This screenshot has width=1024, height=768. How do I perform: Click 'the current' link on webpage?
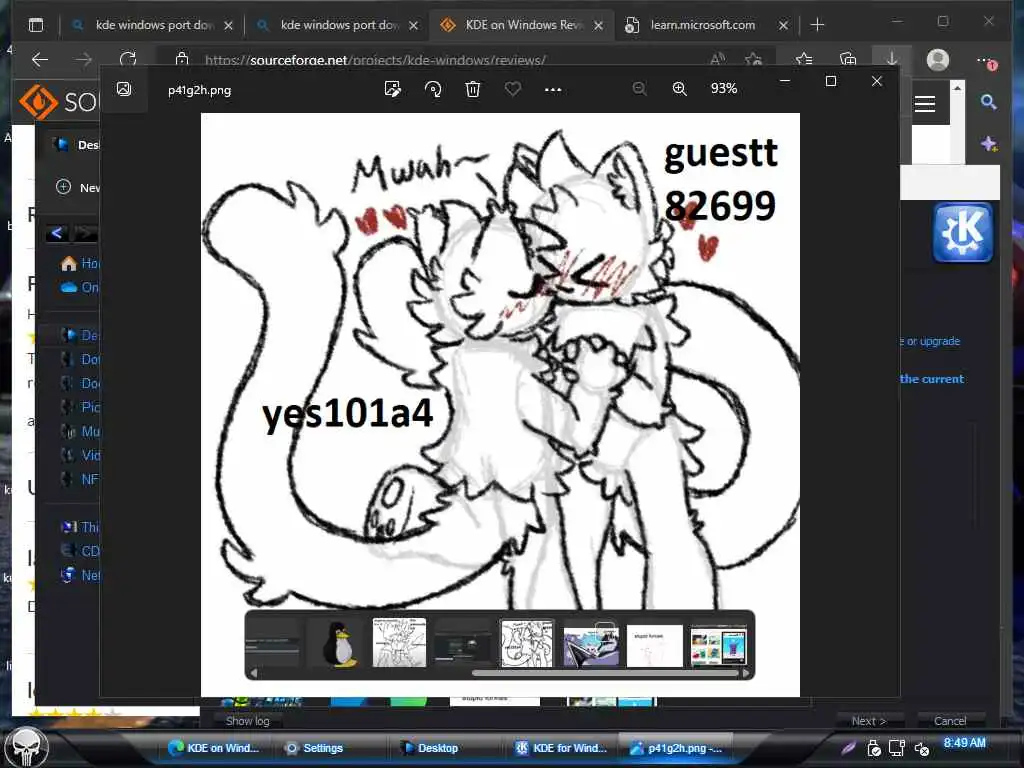932,379
